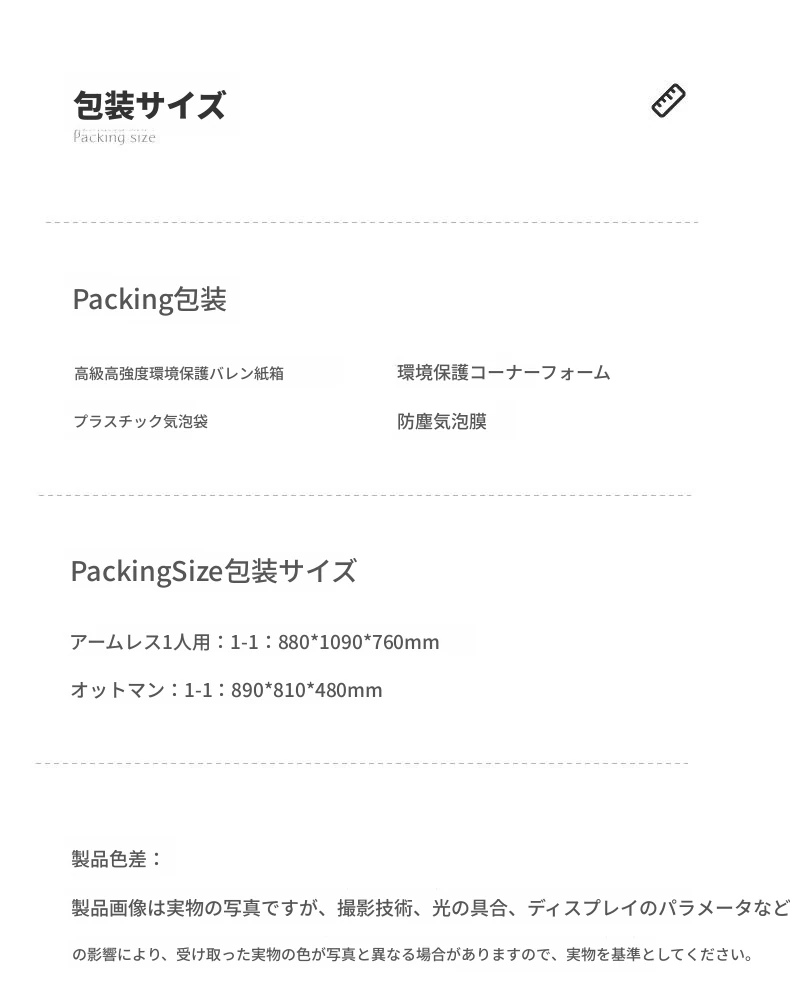
Task: Click the の影響により disclaimer line
Action: (x=412, y=954)
